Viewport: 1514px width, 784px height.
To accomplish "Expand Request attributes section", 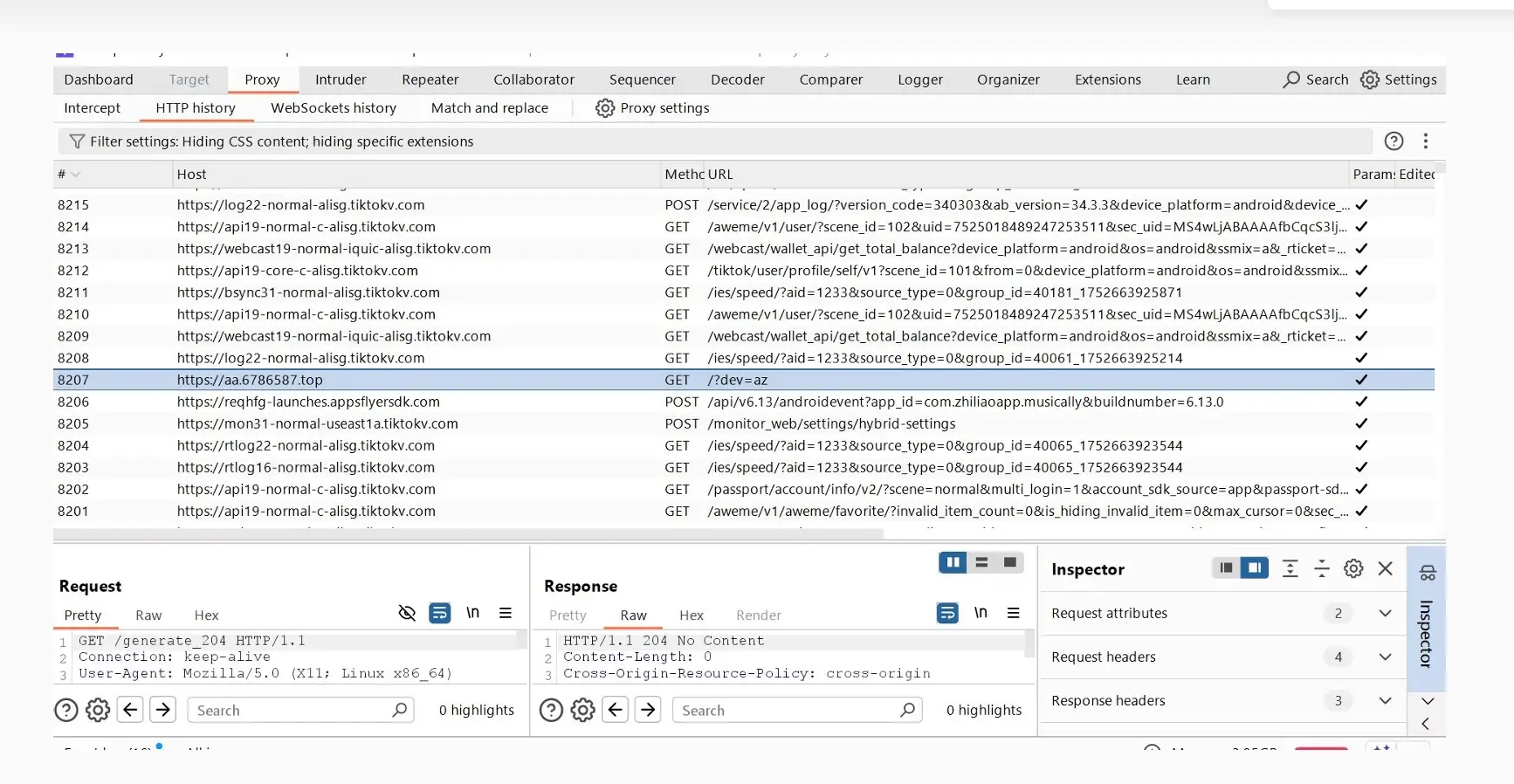I will (1385, 613).
